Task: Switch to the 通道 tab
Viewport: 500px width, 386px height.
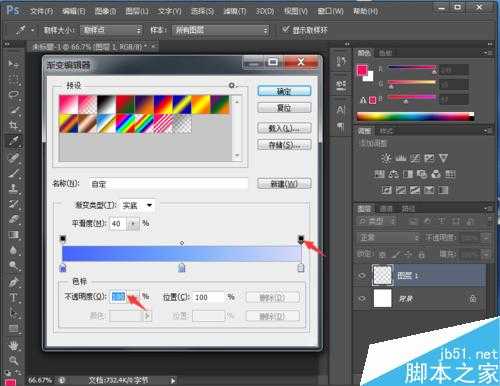Action: pos(387,209)
